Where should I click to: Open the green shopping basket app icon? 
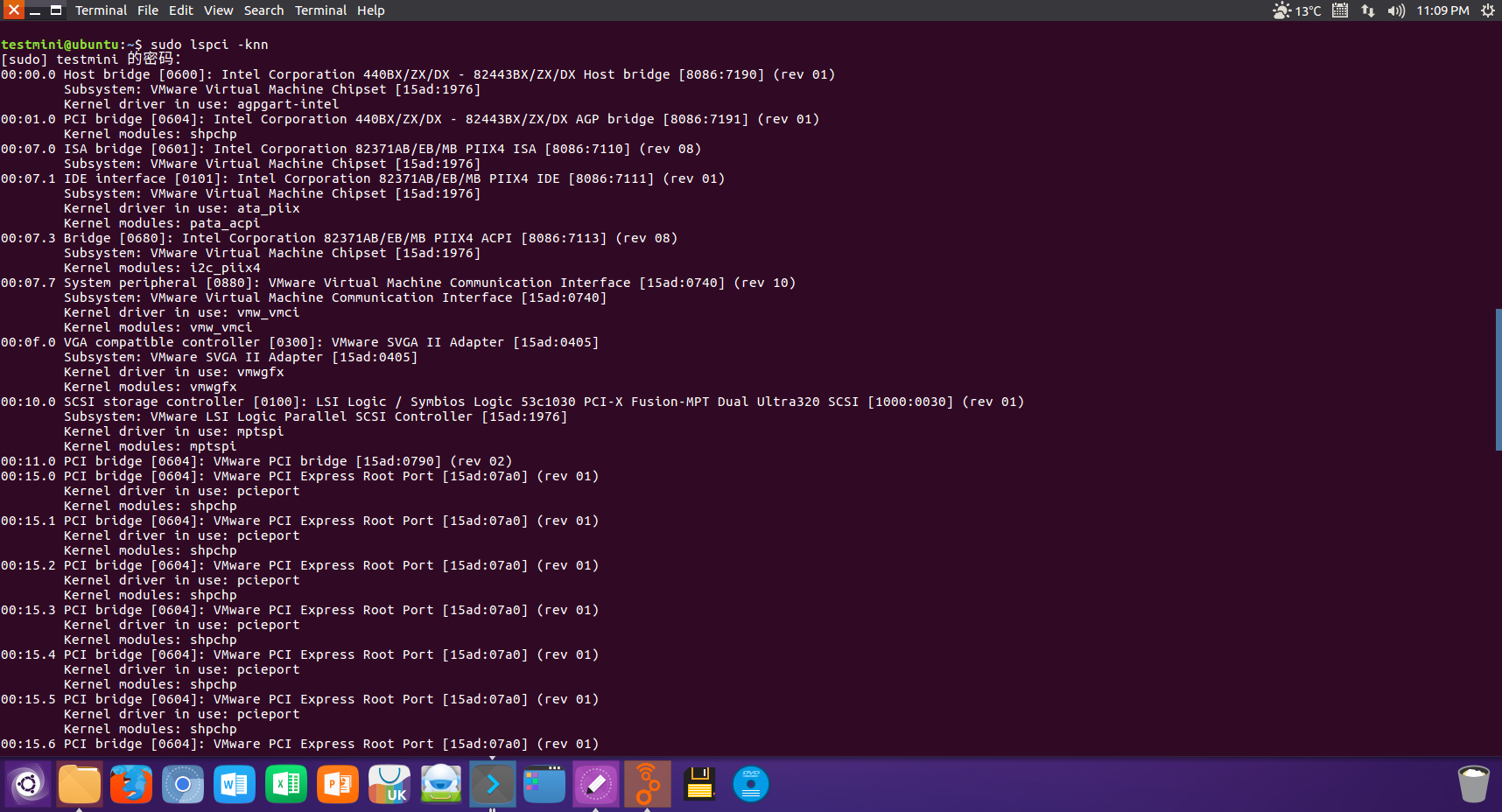tap(441, 784)
